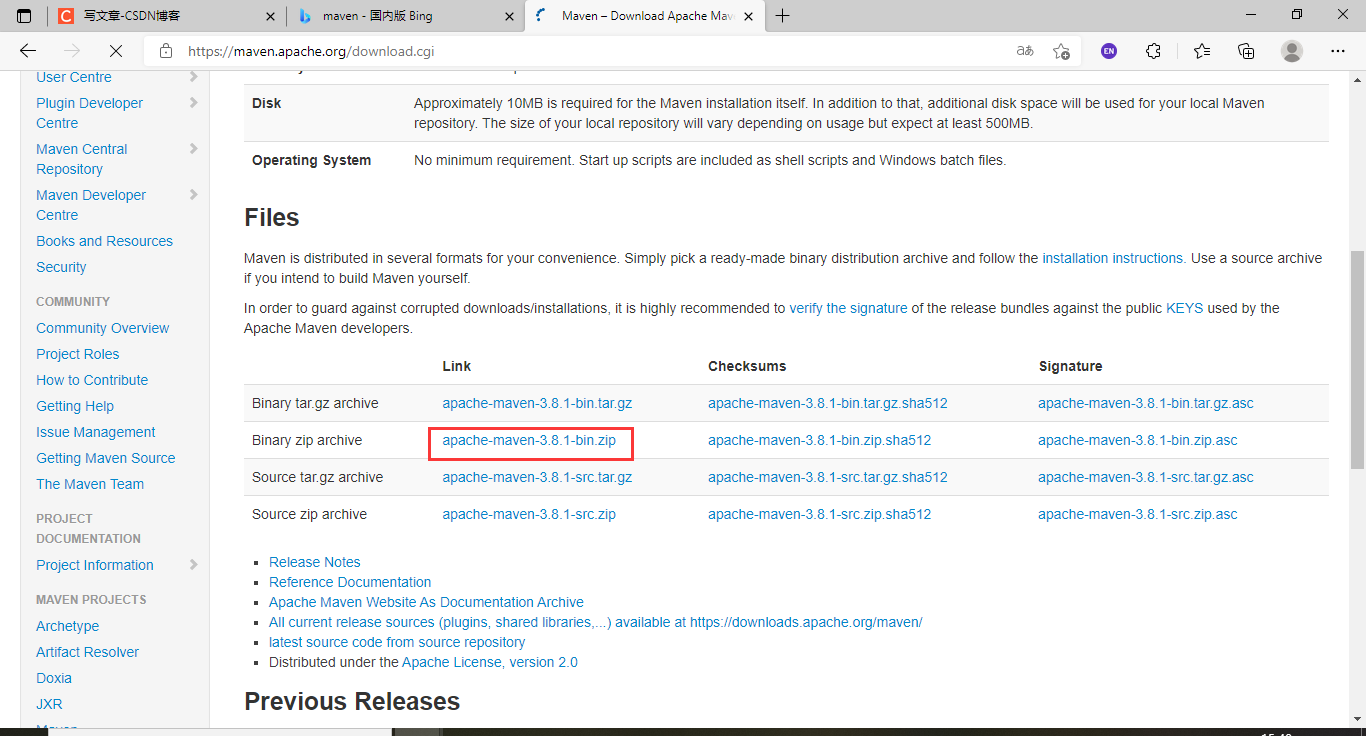Follow the verify the signature link
The width and height of the screenshot is (1366, 736).
tap(848, 308)
